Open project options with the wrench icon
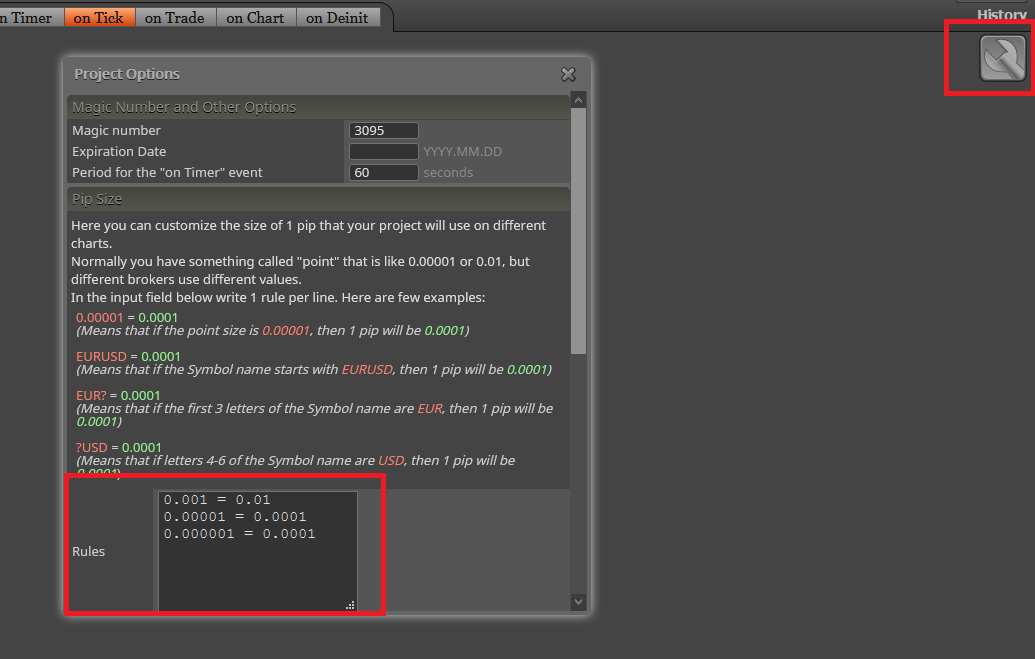 pos(1003,58)
